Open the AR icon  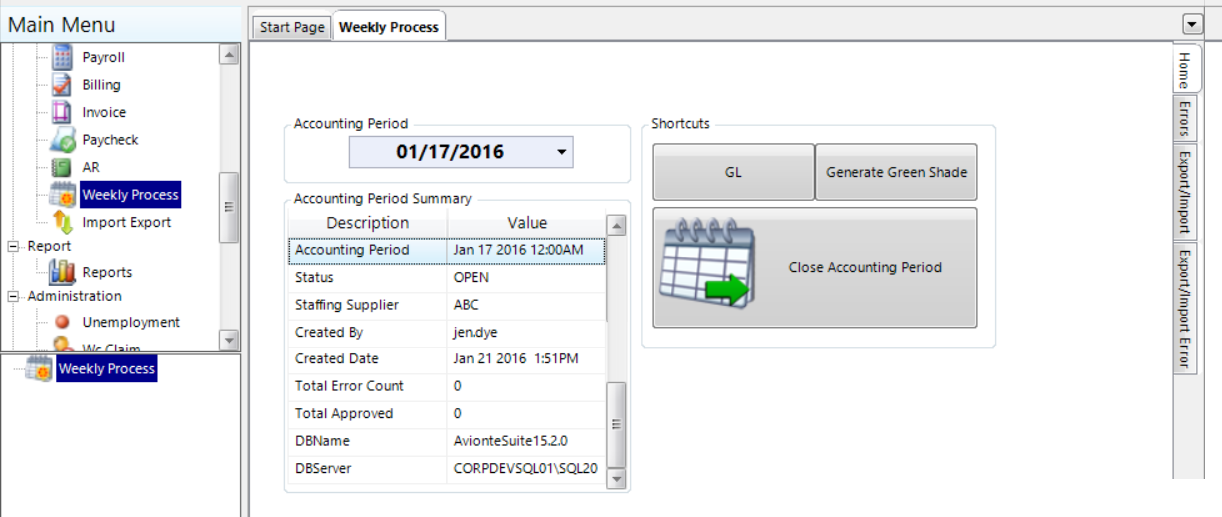pyautogui.click(x=62, y=167)
